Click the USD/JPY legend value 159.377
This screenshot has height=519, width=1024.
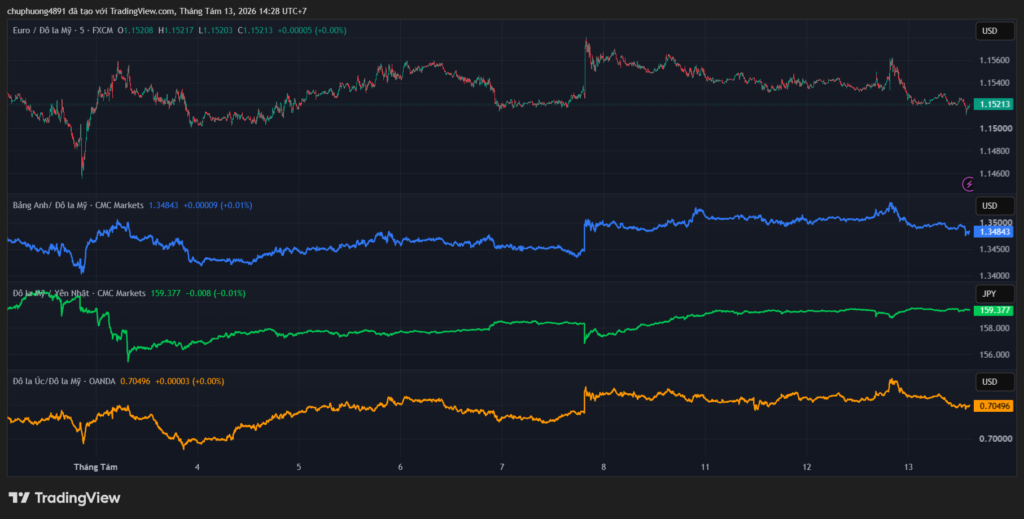[166, 293]
